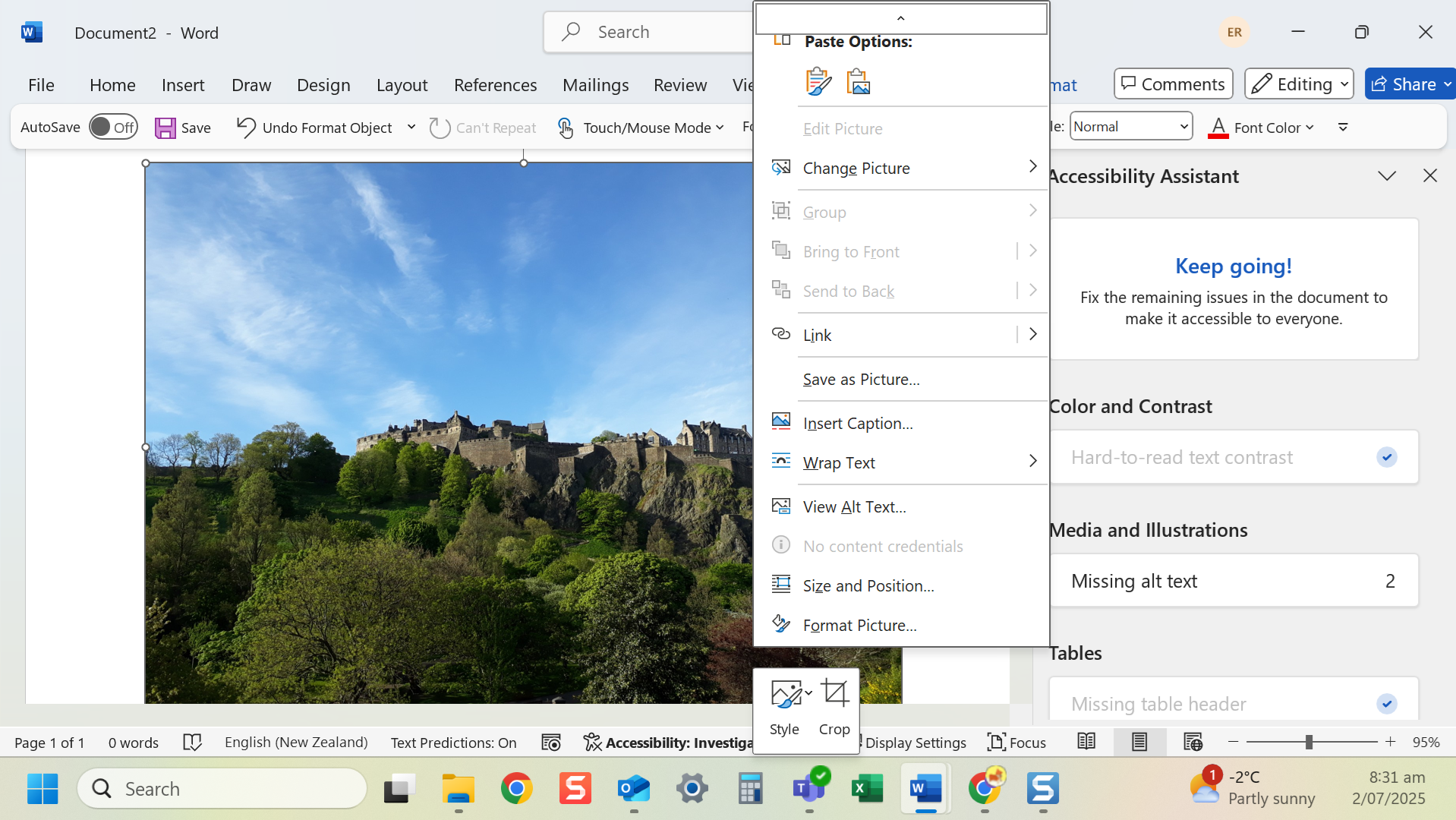The width and height of the screenshot is (1456, 820).
Task: Open the Undo history dropdown arrow
Action: [x=411, y=127]
